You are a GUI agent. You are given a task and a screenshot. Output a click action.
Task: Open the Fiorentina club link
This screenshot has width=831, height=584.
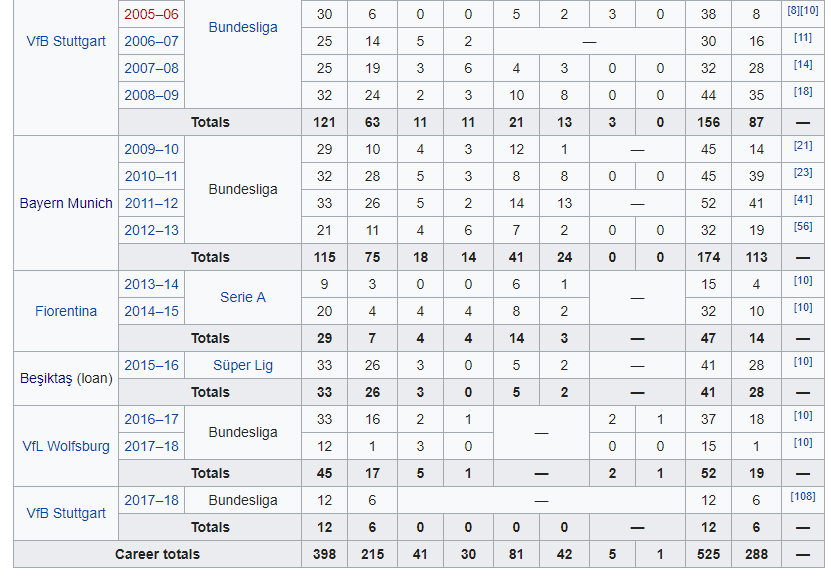66,311
